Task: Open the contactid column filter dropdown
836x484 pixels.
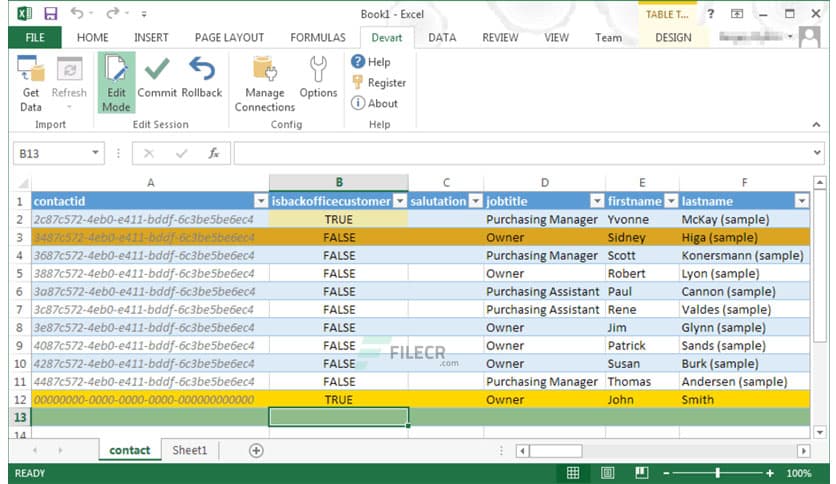Action: (261, 201)
